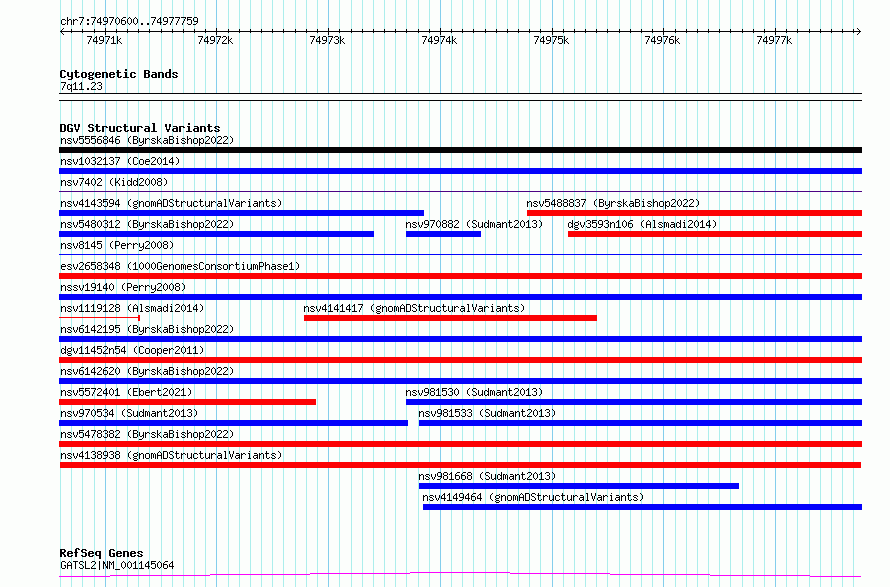Viewport: 890px width, 587px height.
Task: Open variant nsv1032137 (Coe2014) label
Action: tap(120, 161)
